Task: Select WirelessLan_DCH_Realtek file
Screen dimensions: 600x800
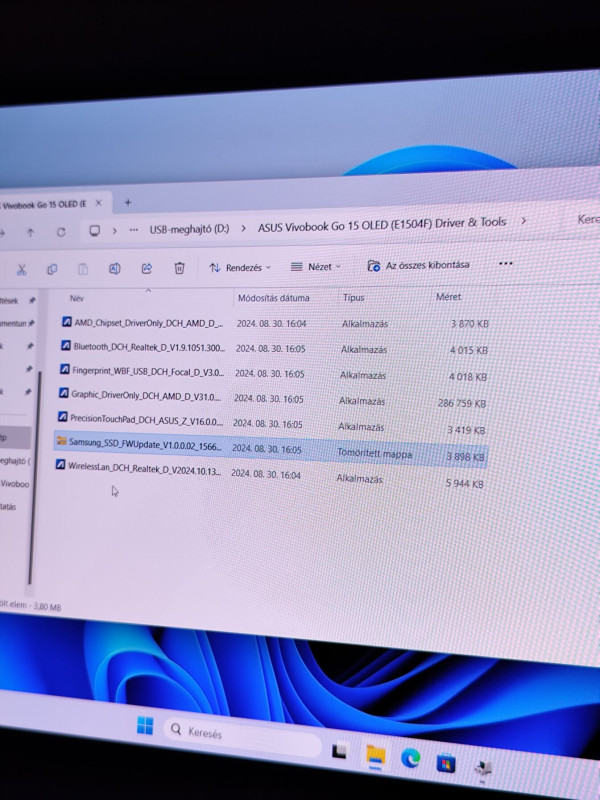Action: (x=268, y=474)
